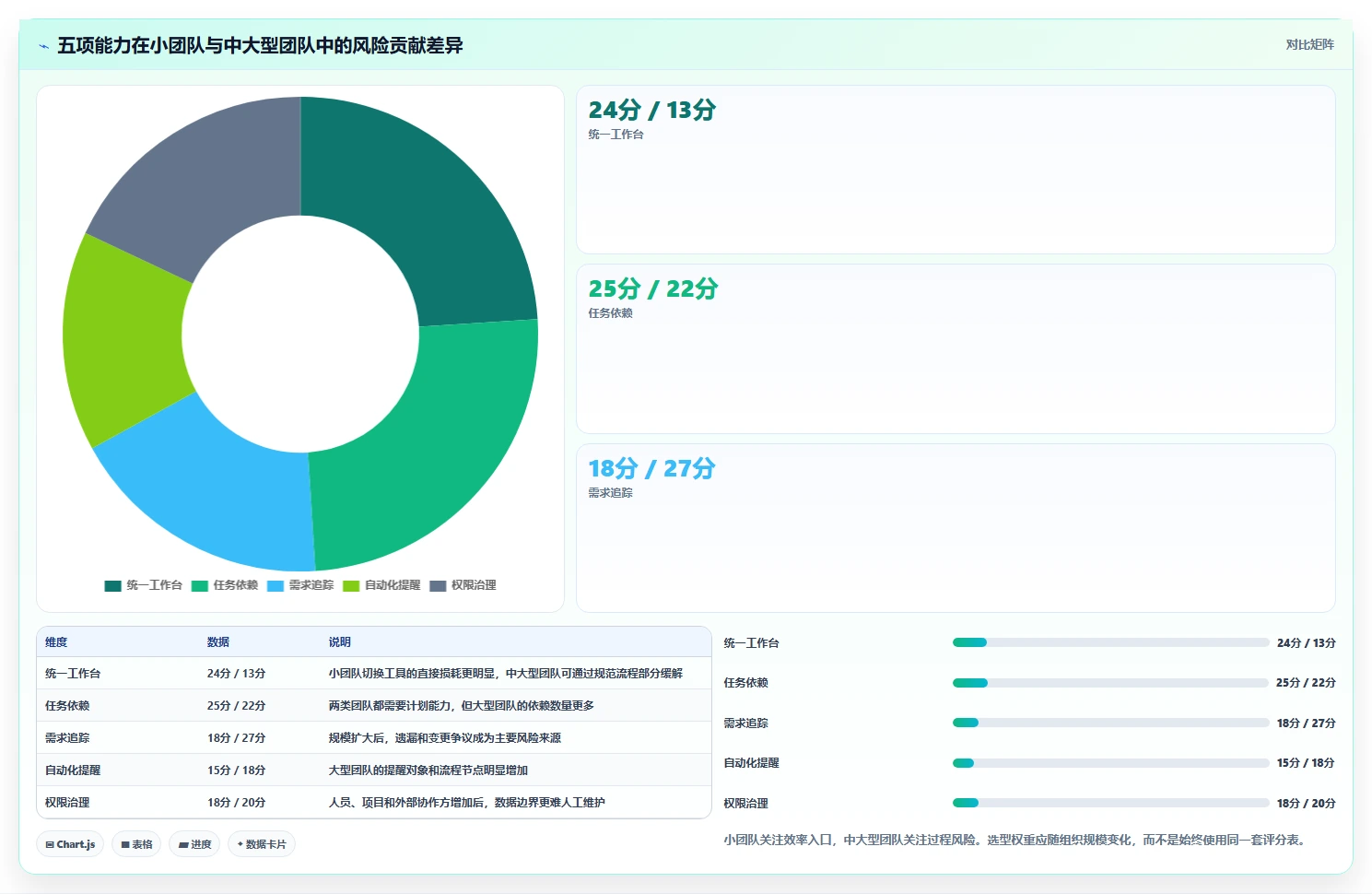This screenshot has height=894, width=1372.
Task: Click 权限治理 in the table's first column
Action: (67, 803)
